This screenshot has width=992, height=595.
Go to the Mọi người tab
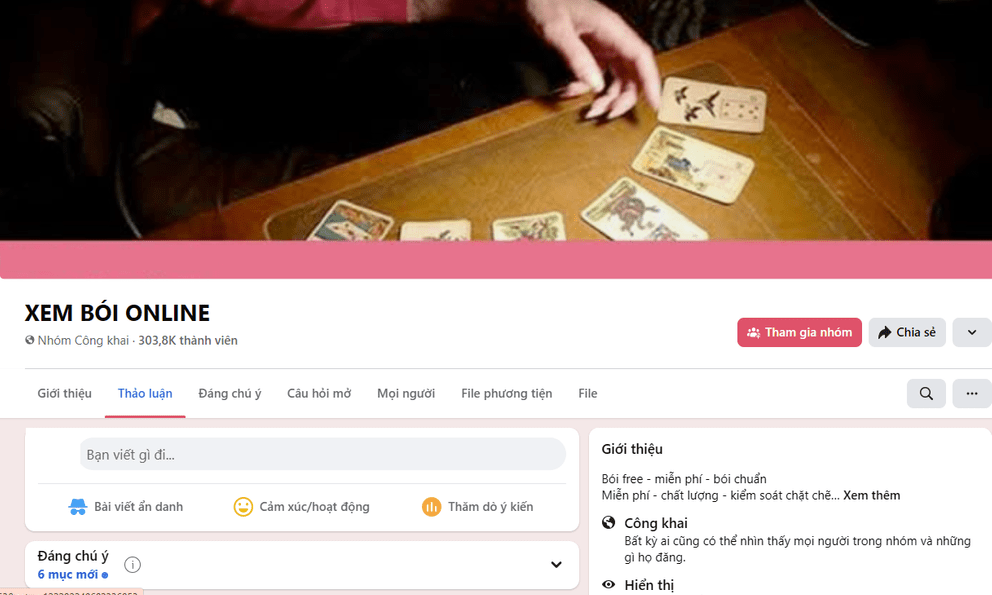(406, 394)
